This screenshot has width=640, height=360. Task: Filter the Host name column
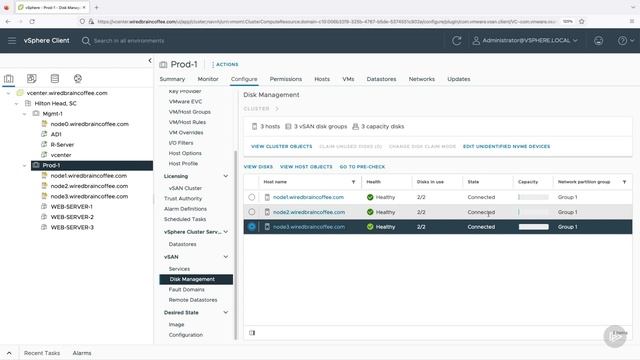point(353,182)
